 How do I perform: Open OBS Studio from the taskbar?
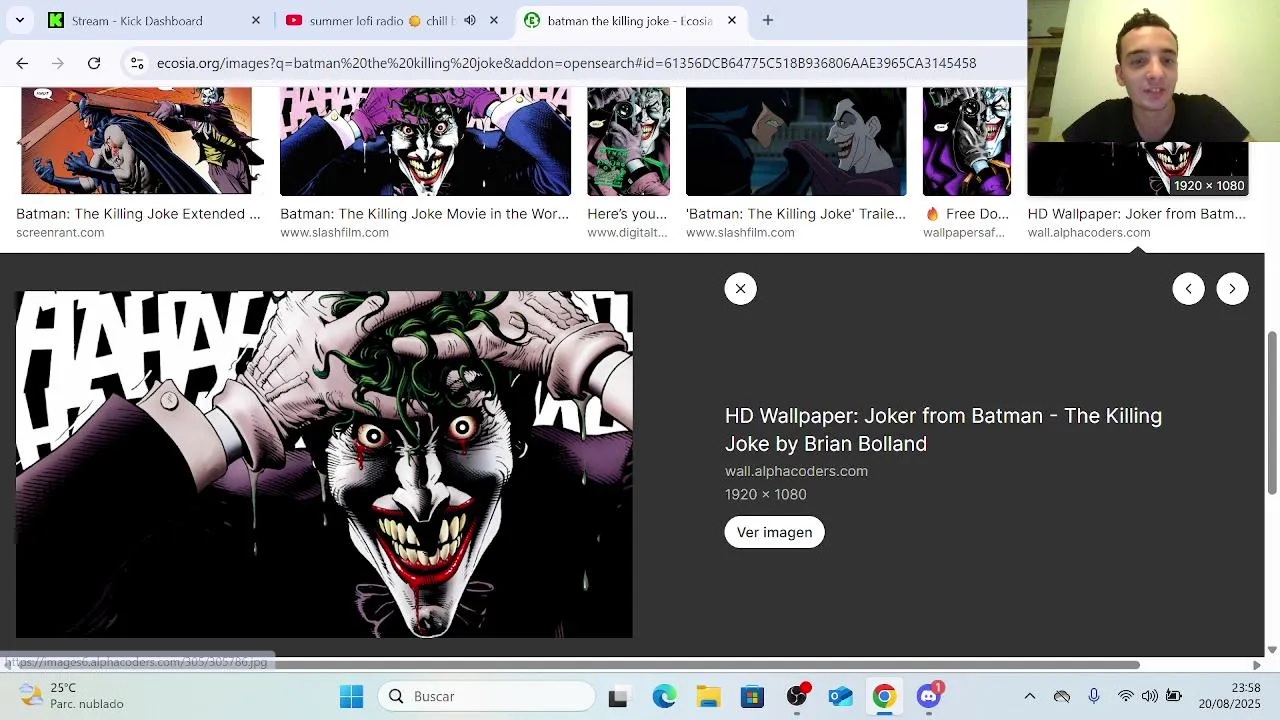(797, 696)
